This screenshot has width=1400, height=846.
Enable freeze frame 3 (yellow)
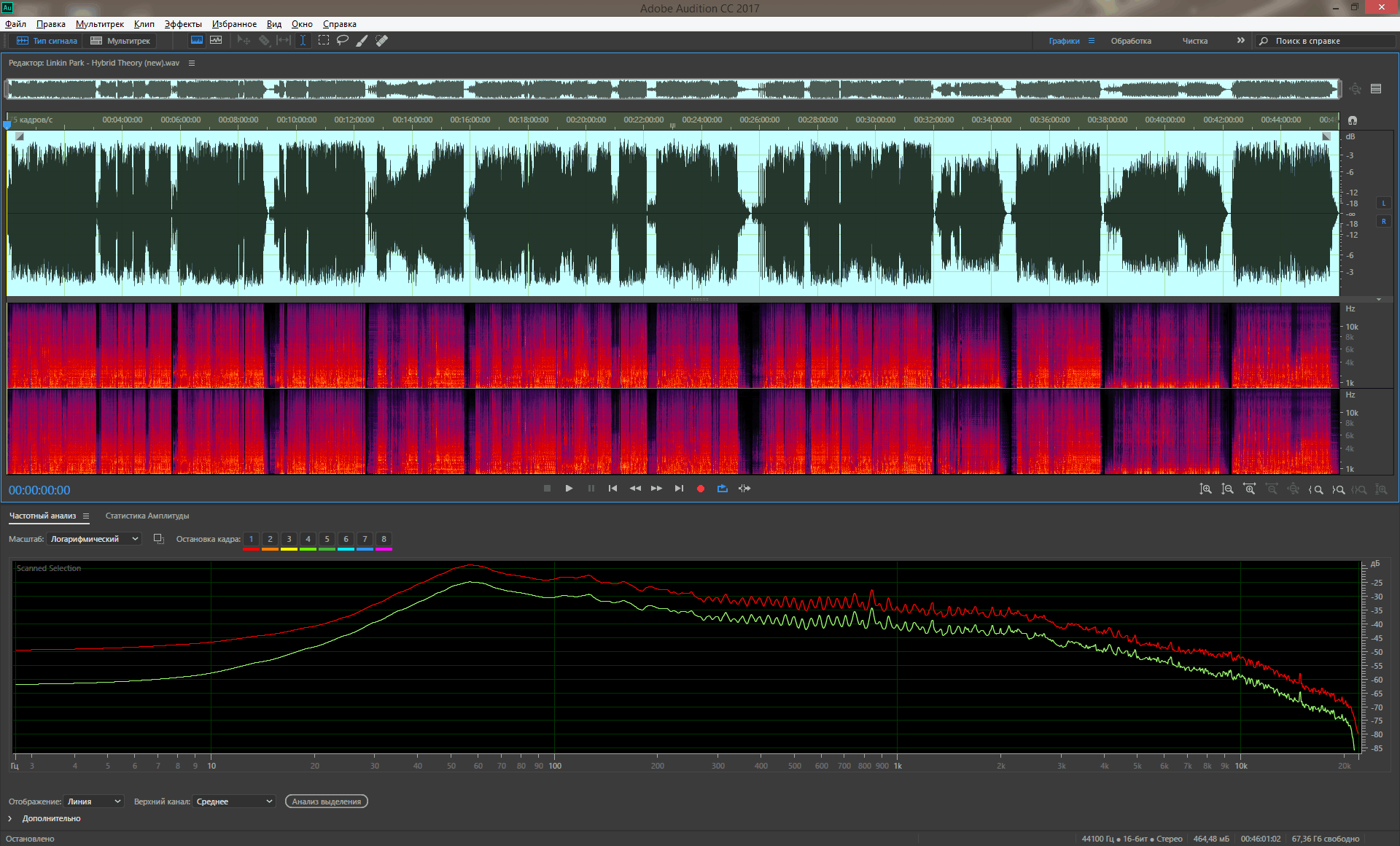(x=289, y=540)
